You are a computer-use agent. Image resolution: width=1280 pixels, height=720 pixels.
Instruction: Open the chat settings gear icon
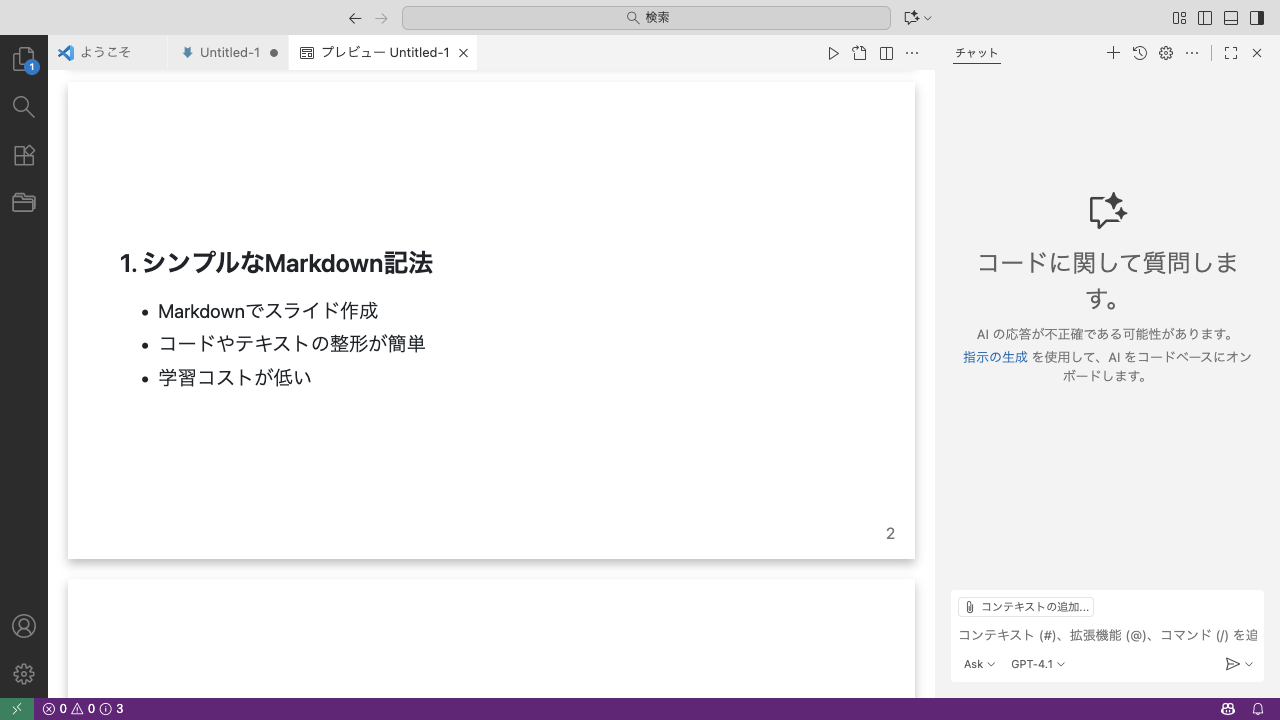coord(1166,53)
